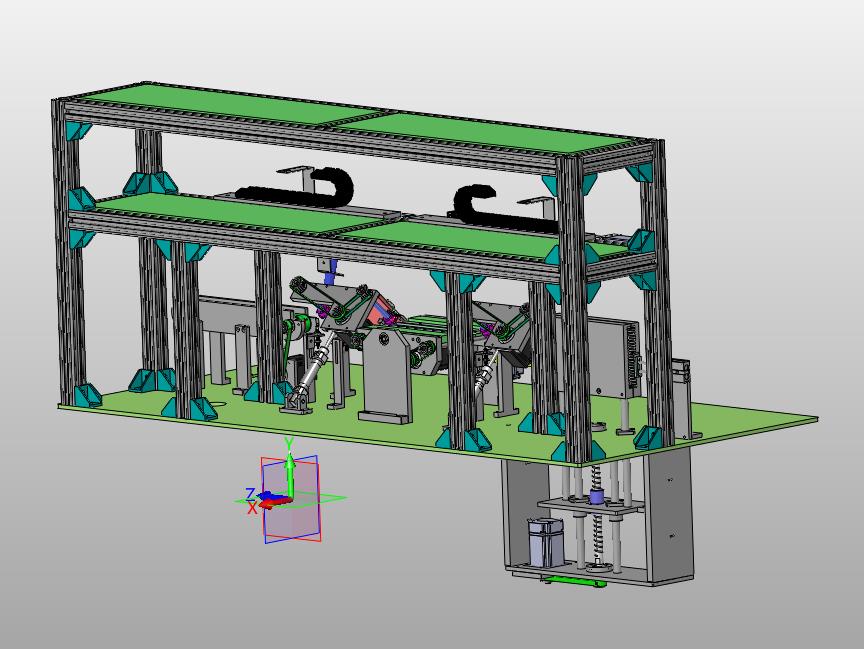Select the blue part below the middle shelf
864x649 pixels.
click(x=329, y=274)
